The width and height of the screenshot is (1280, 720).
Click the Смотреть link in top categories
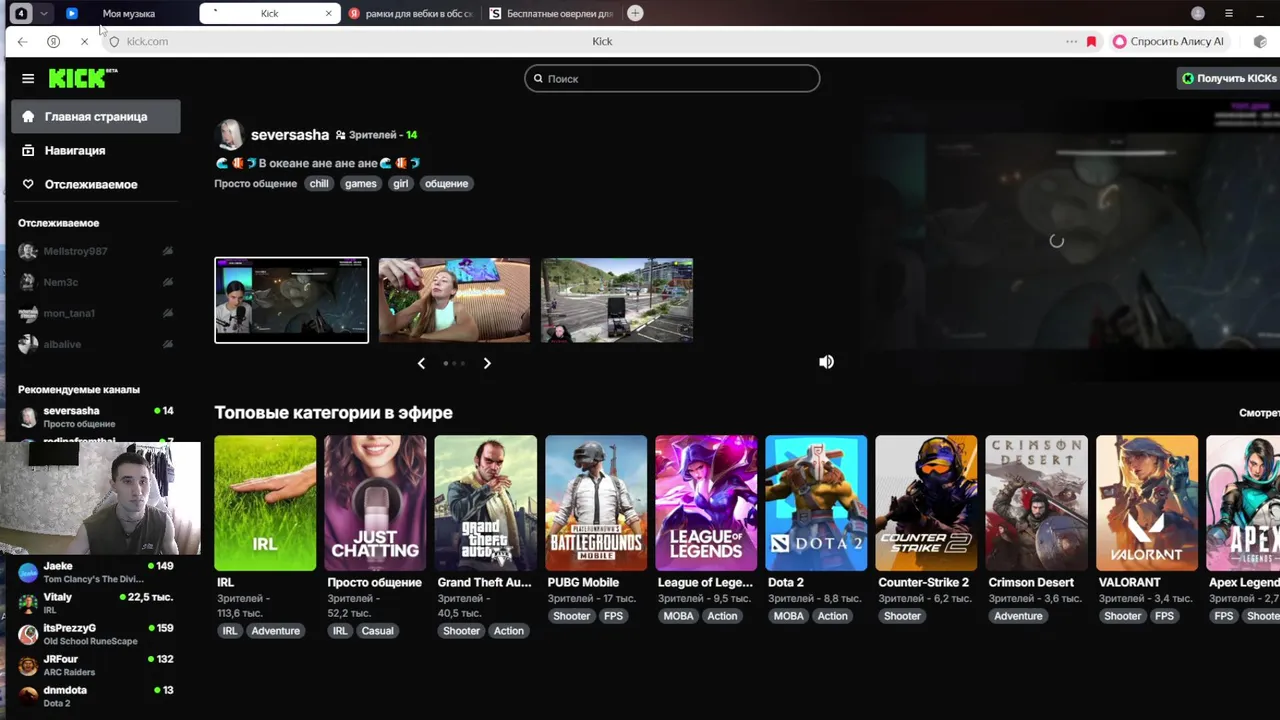pos(1259,413)
